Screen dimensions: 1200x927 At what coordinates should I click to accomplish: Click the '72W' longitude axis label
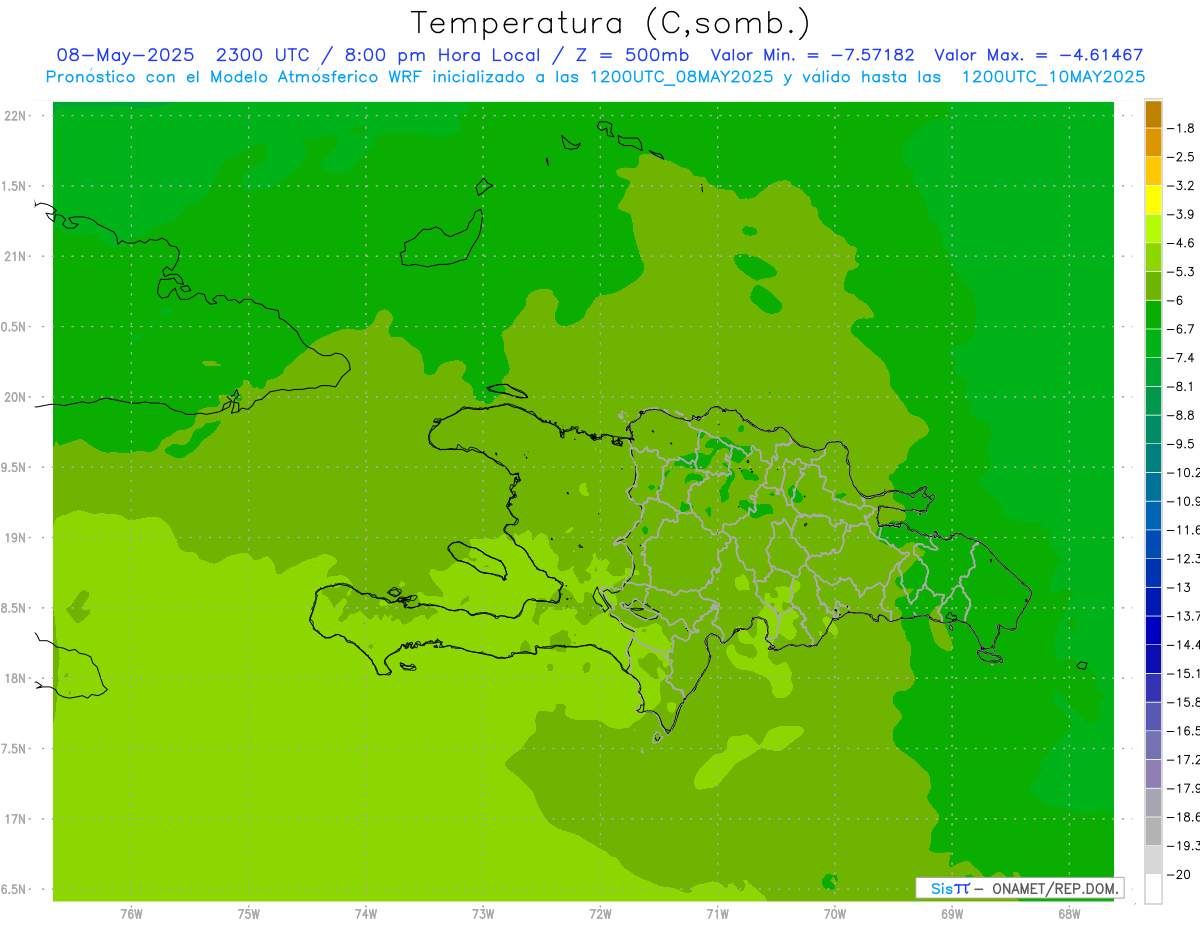pos(600,913)
